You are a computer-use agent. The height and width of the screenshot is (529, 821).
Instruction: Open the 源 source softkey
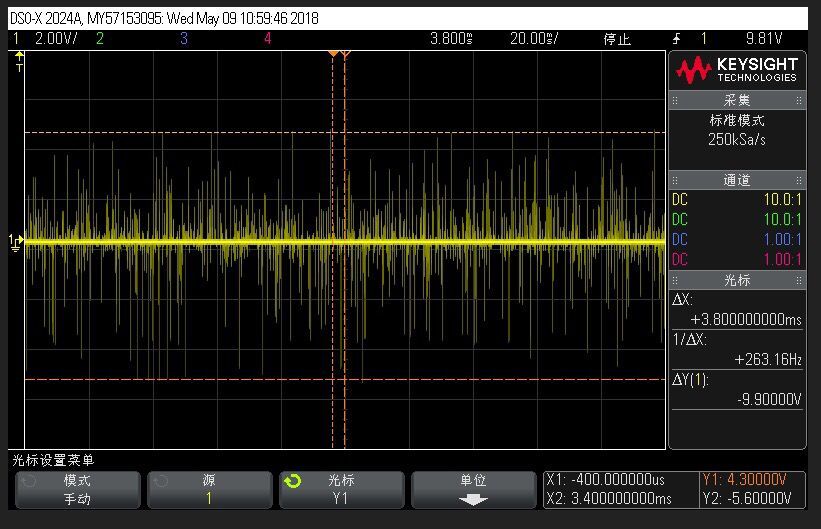[209, 490]
